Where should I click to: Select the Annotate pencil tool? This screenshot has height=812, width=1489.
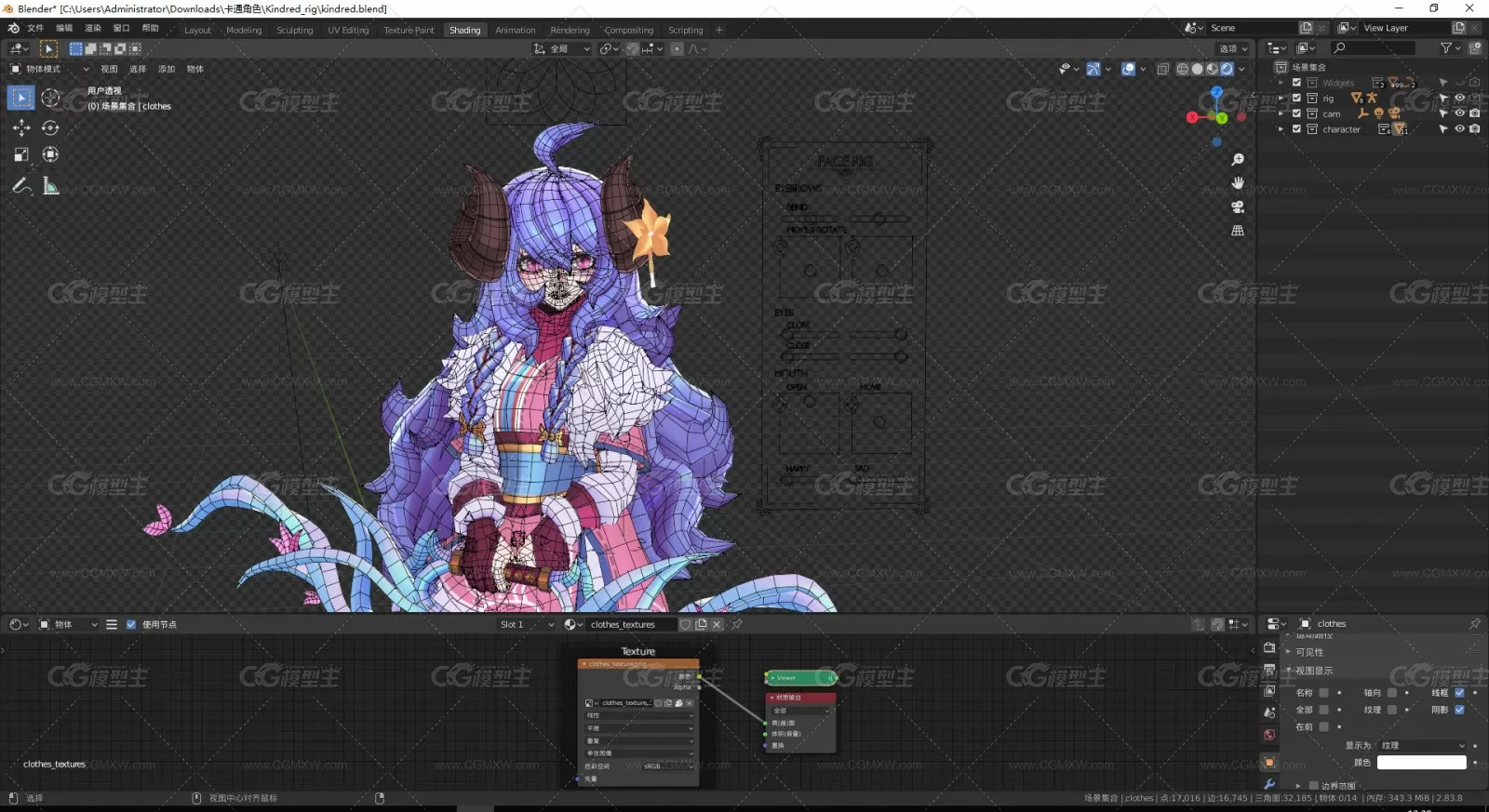click(21, 187)
